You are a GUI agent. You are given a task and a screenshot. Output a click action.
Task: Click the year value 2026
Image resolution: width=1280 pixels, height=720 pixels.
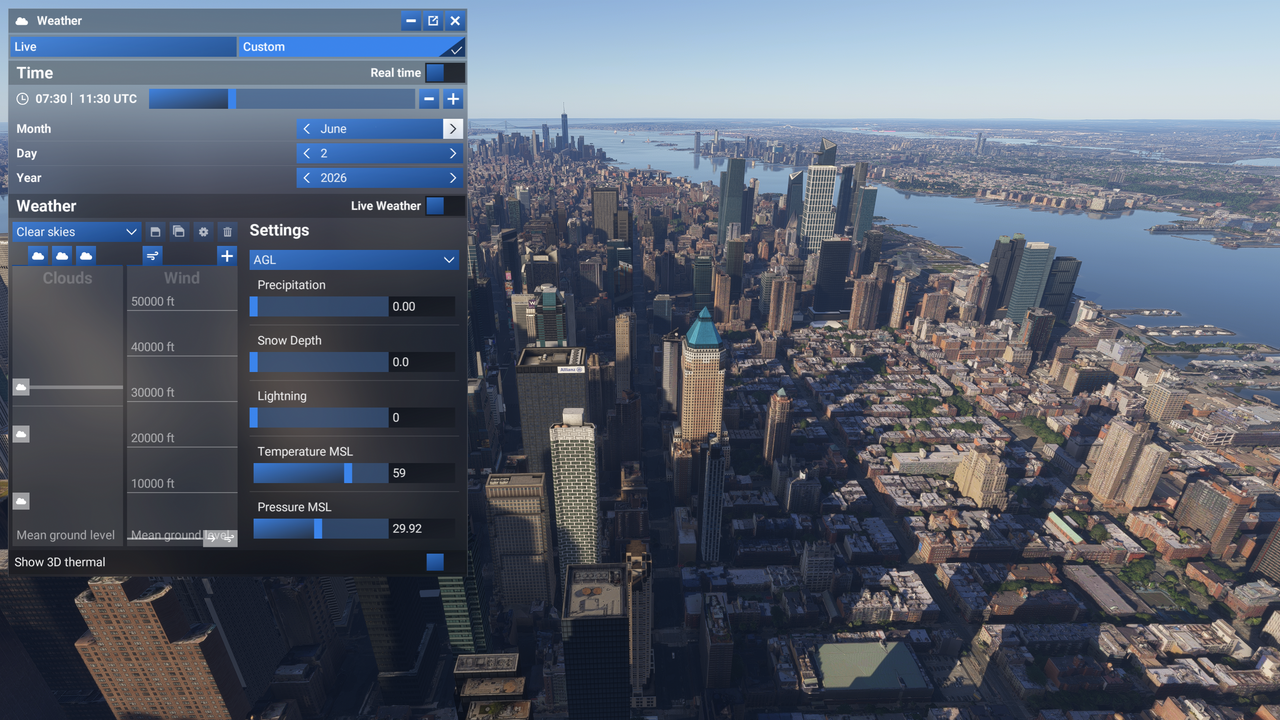coord(334,178)
